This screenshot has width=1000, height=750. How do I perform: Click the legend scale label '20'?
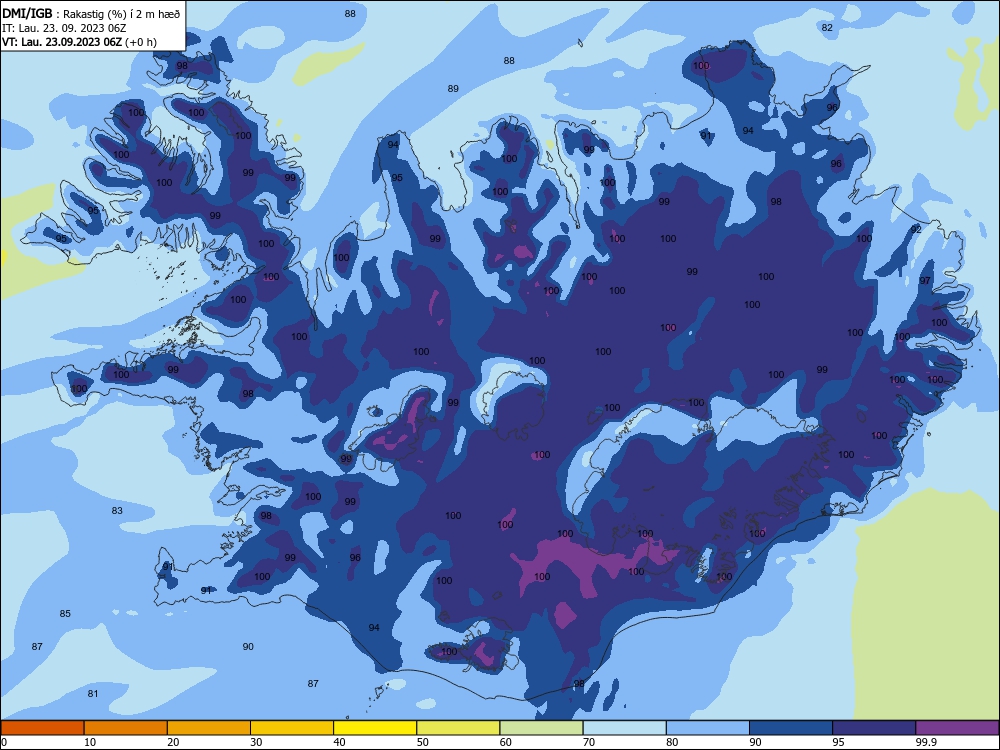coord(173,742)
